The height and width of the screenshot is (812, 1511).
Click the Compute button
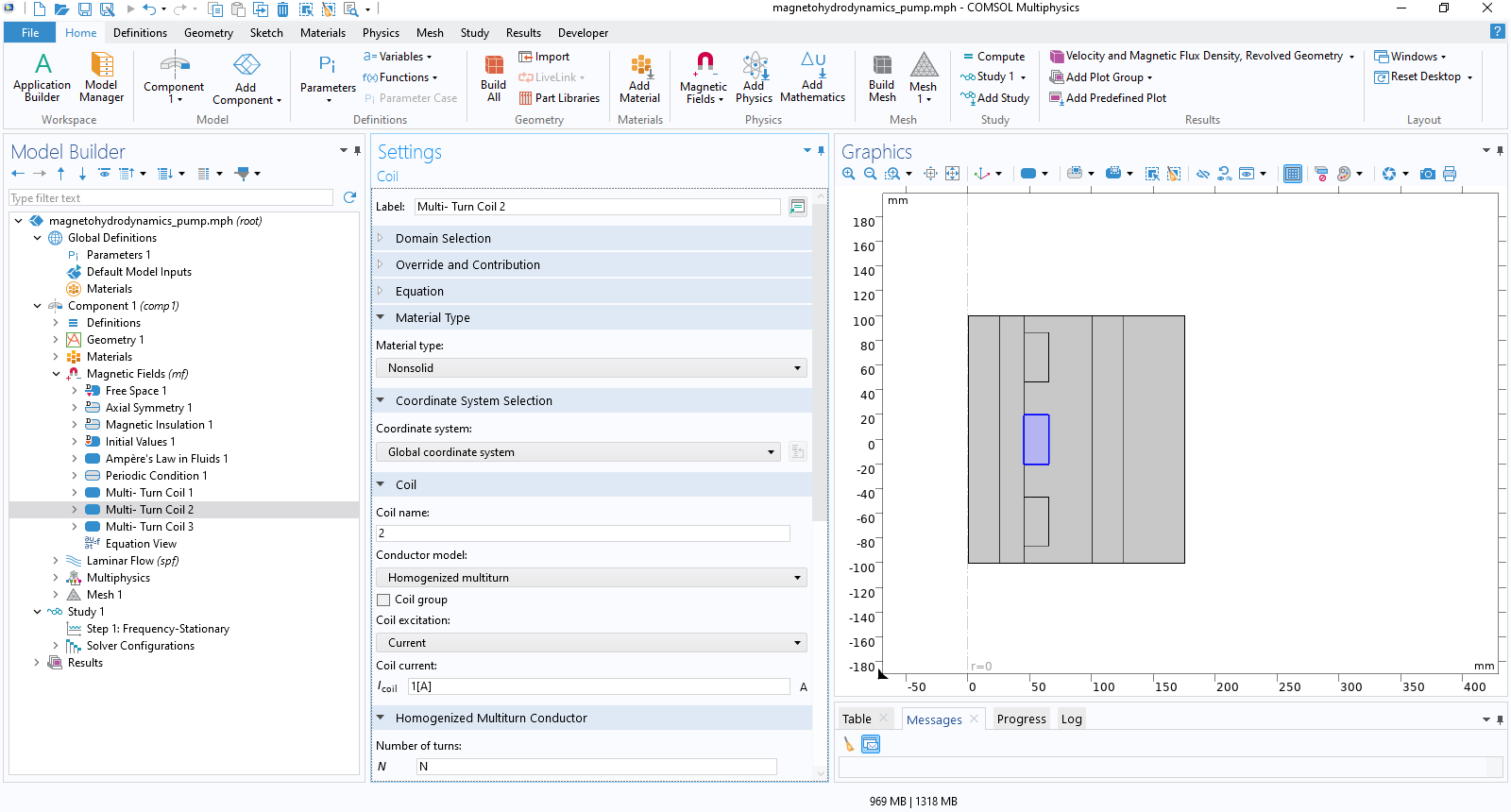(993, 57)
